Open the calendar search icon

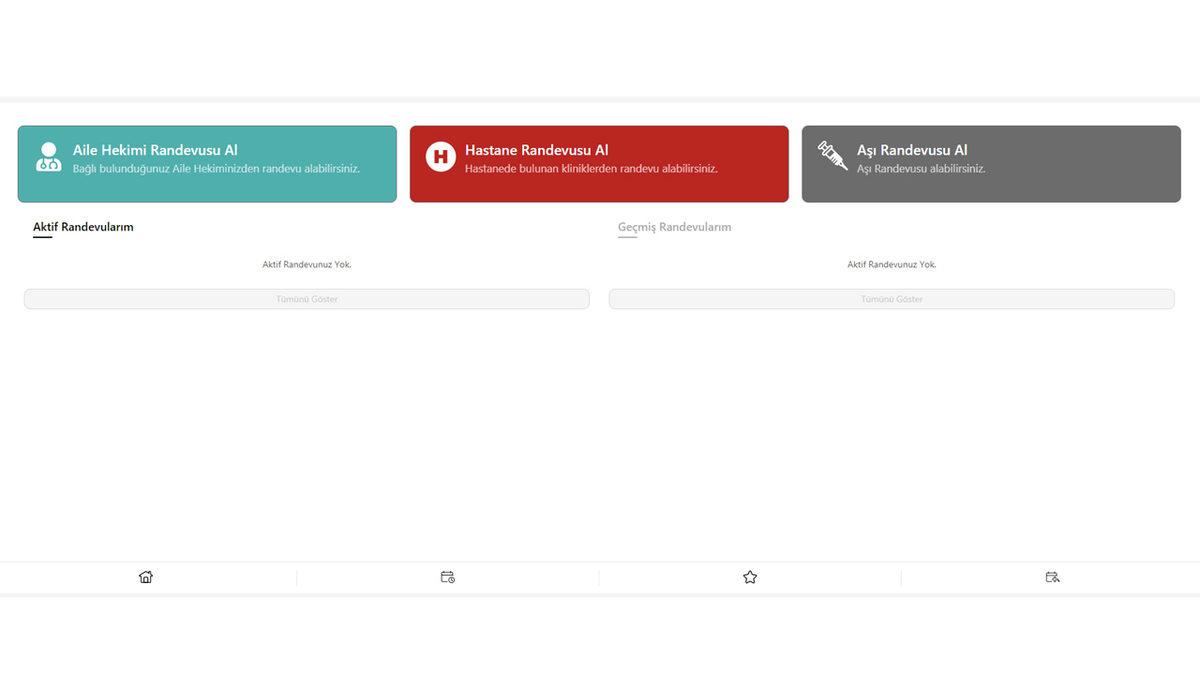[x=1052, y=577]
